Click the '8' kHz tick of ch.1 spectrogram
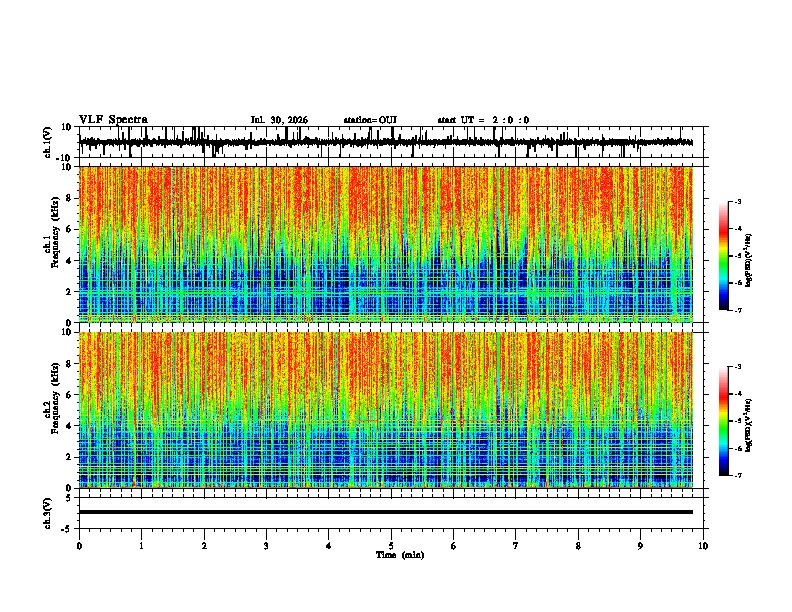792x612 pixels. pyautogui.click(x=69, y=198)
